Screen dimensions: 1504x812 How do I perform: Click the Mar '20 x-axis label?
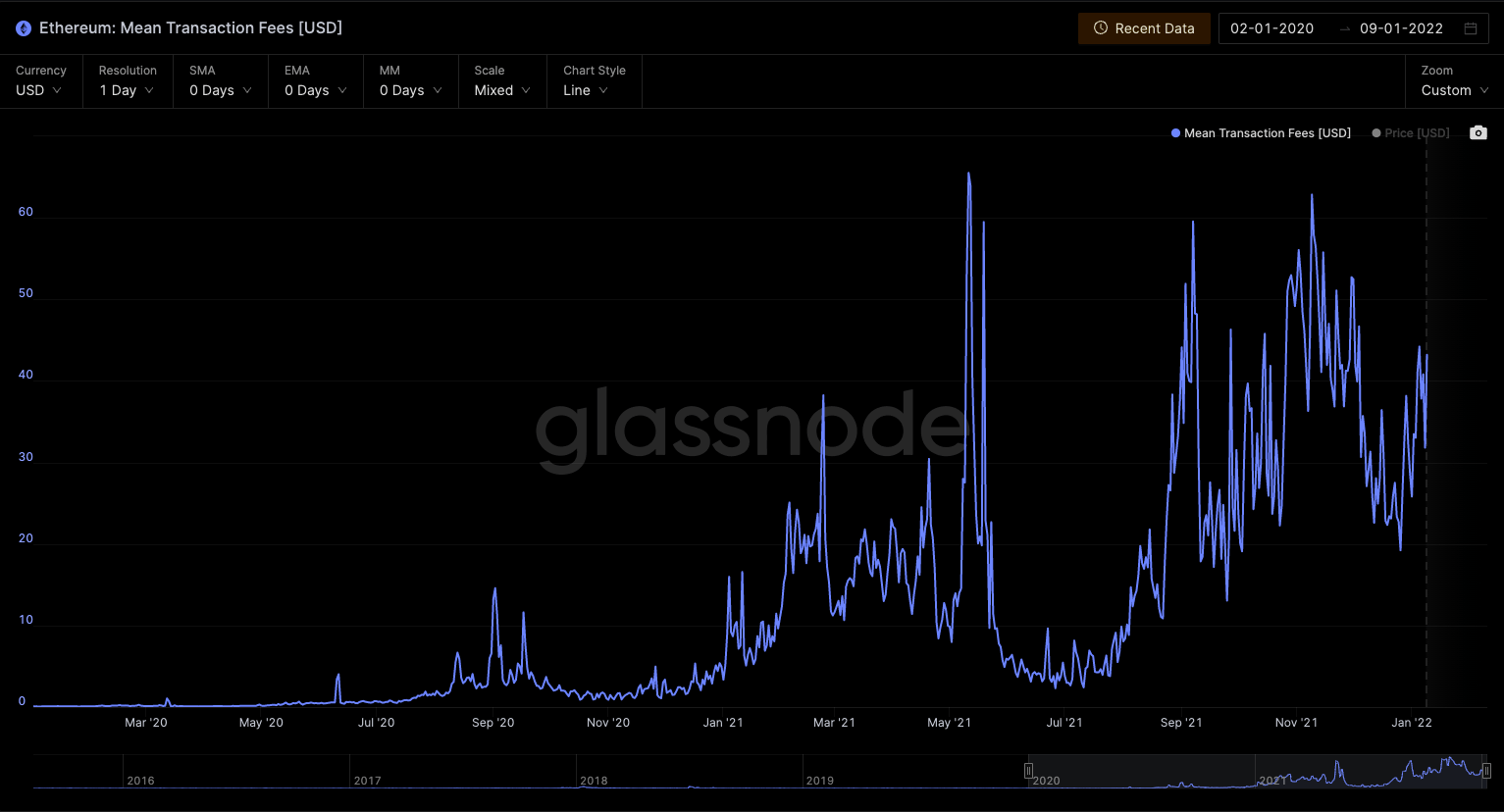[146, 723]
